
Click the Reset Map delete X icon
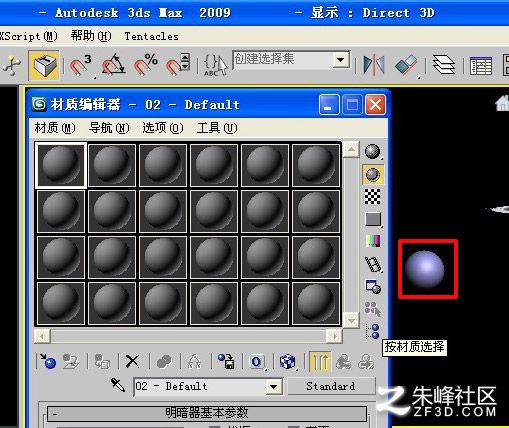pos(132,361)
